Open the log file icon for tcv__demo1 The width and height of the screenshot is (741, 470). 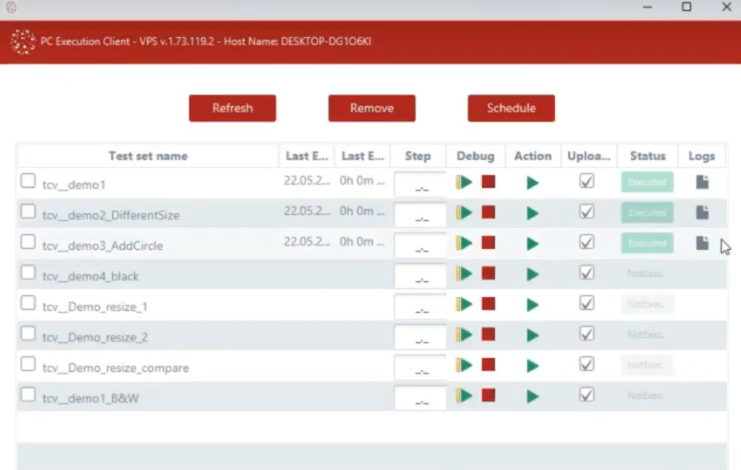(702, 182)
